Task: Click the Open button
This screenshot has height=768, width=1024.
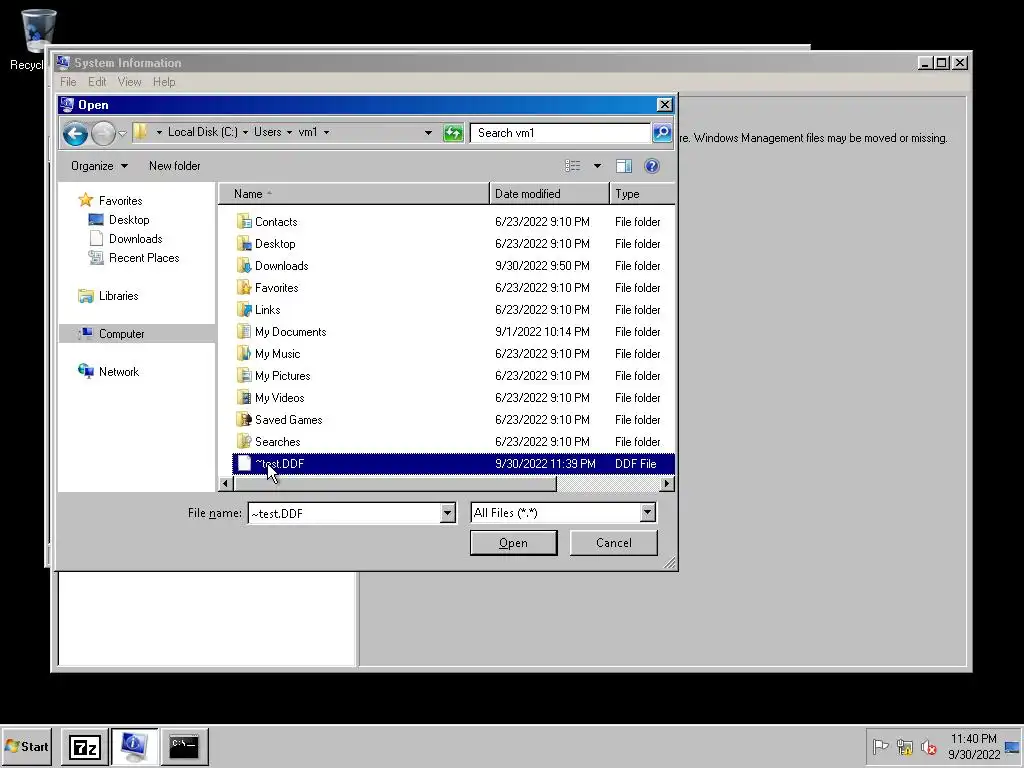Action: pos(513,543)
